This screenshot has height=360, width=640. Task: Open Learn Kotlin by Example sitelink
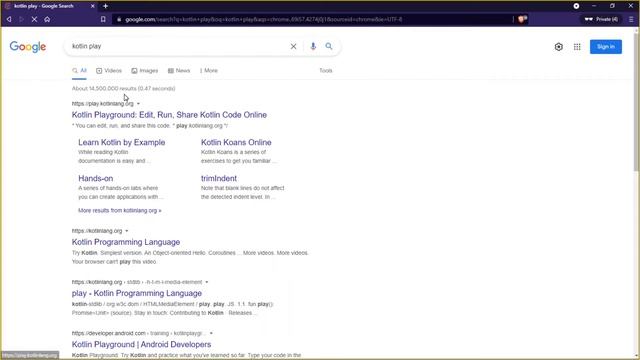click(122, 142)
